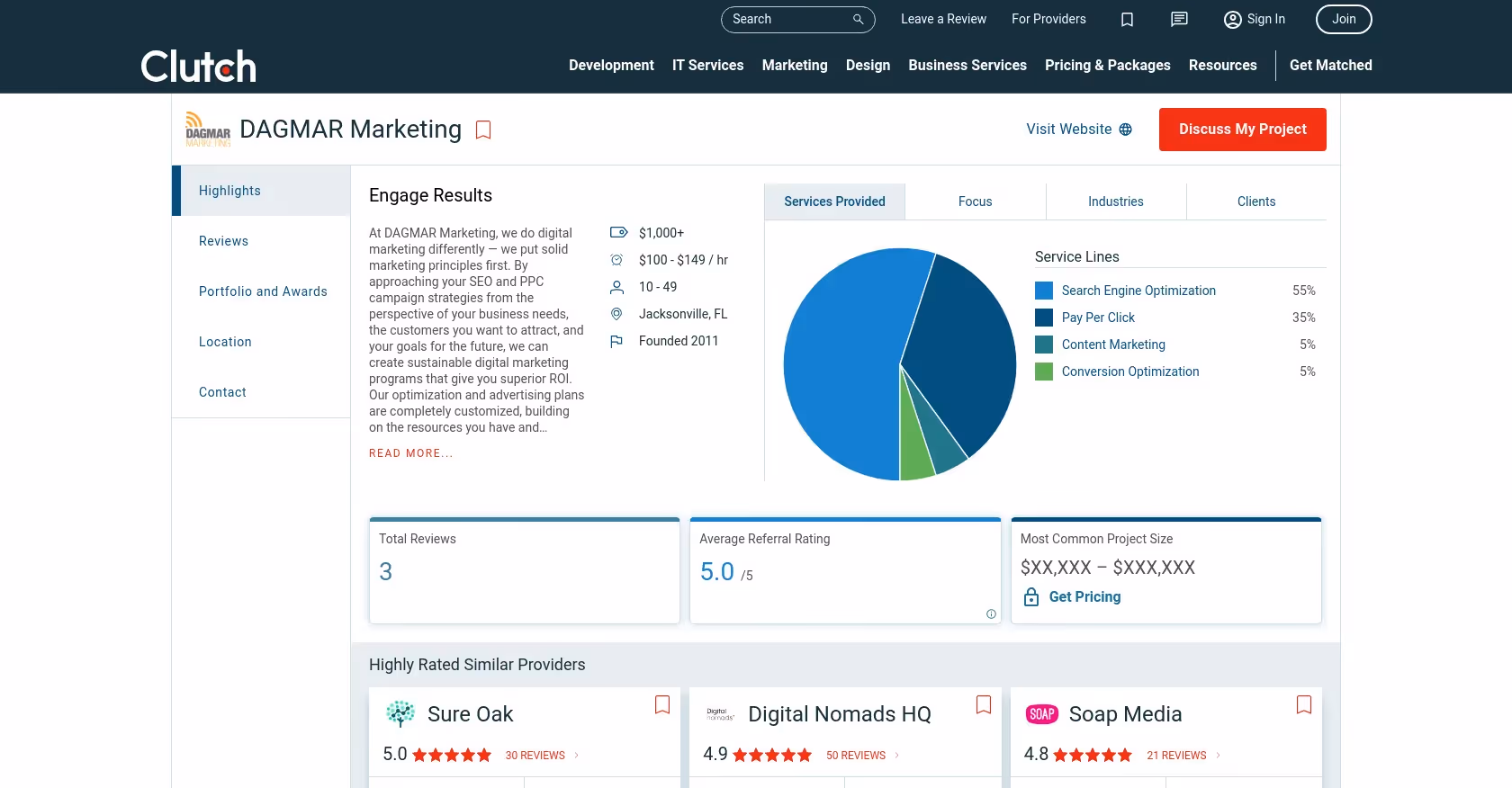Screen dimensions: 1512x788
Task: Open Pricing & Packages menu
Action: coord(1108,66)
